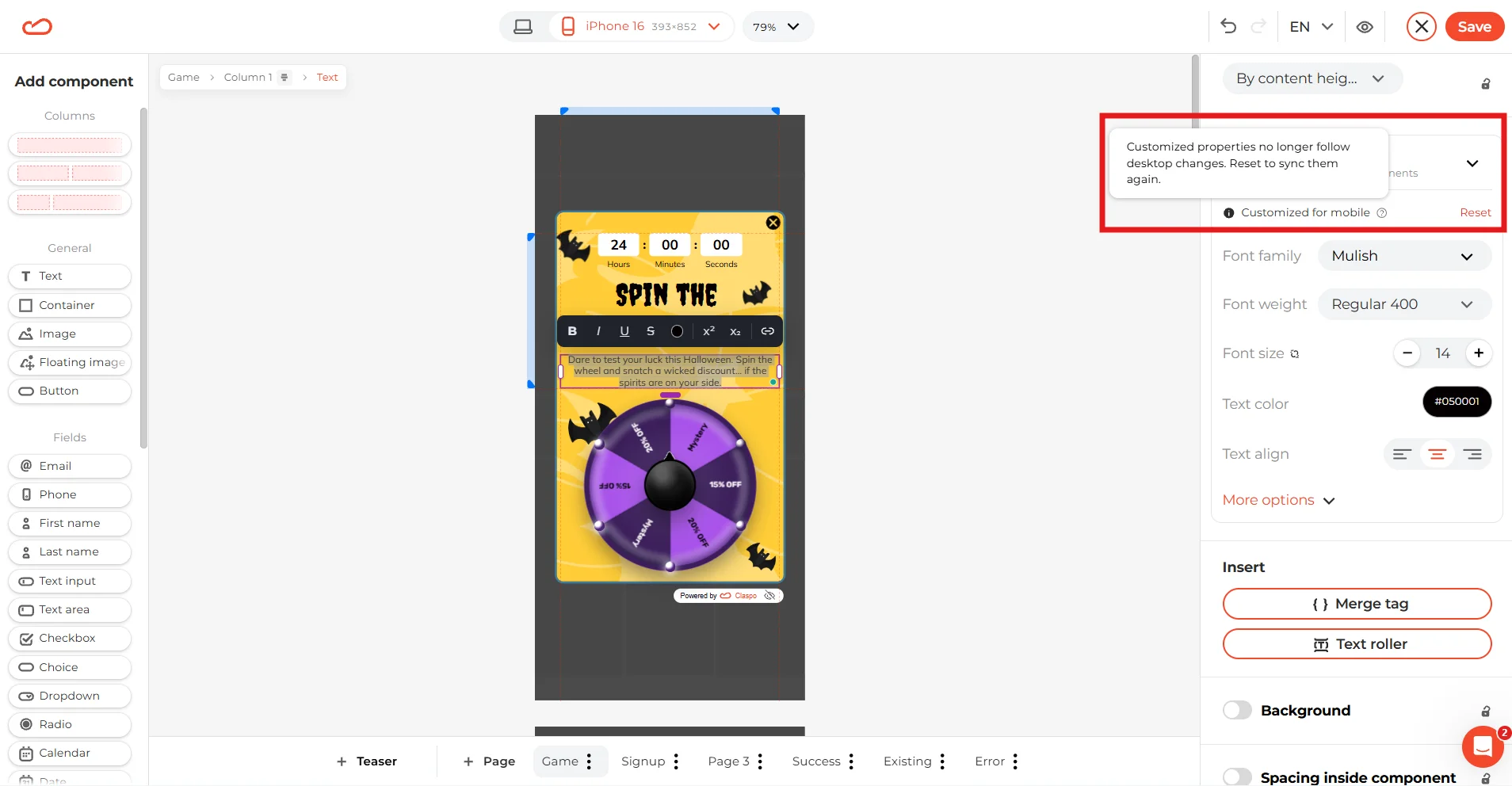Preview the widget with eye icon
Image resolution: width=1512 pixels, height=786 pixels.
[1365, 27]
